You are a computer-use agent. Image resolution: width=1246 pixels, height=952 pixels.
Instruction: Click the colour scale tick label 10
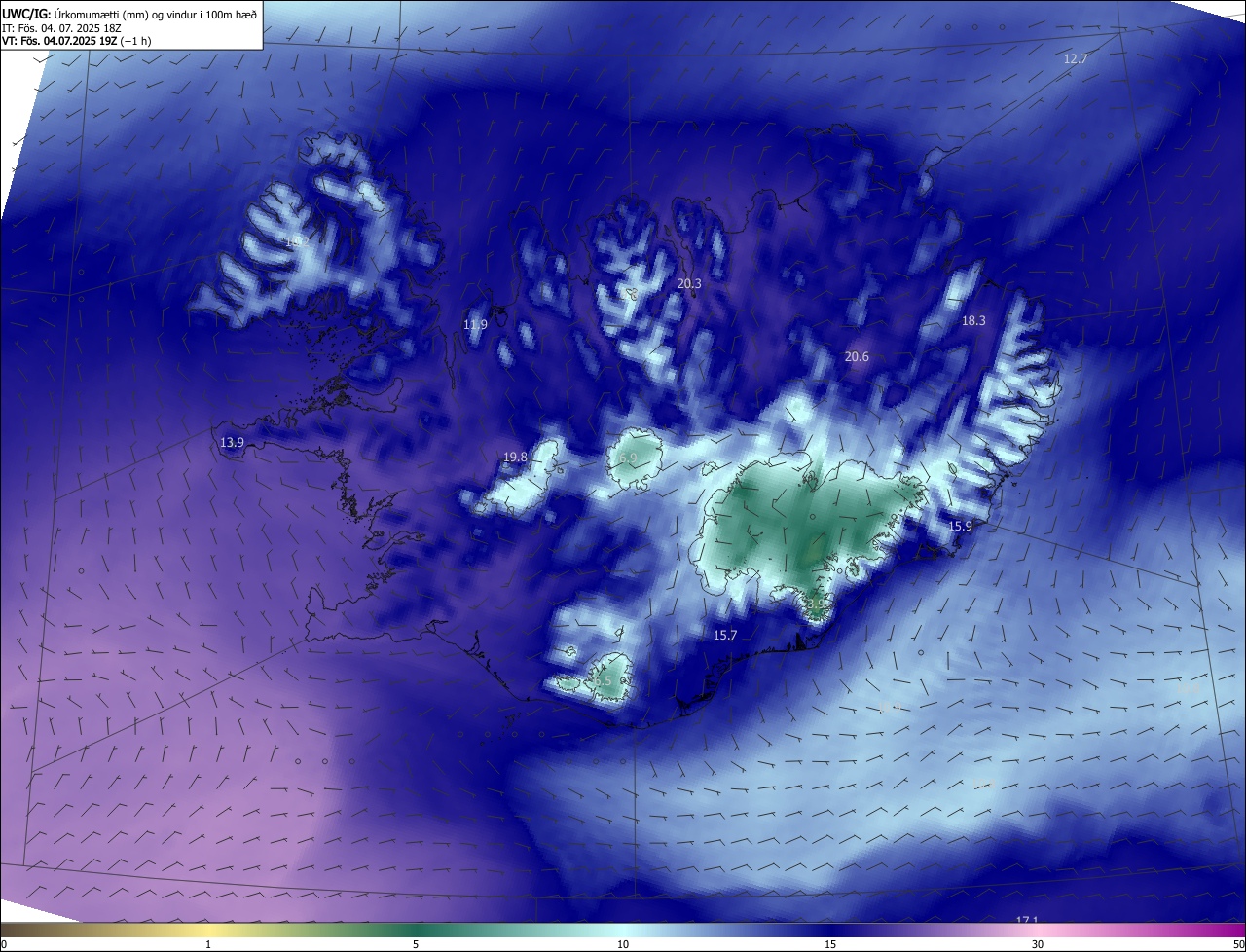(623, 944)
